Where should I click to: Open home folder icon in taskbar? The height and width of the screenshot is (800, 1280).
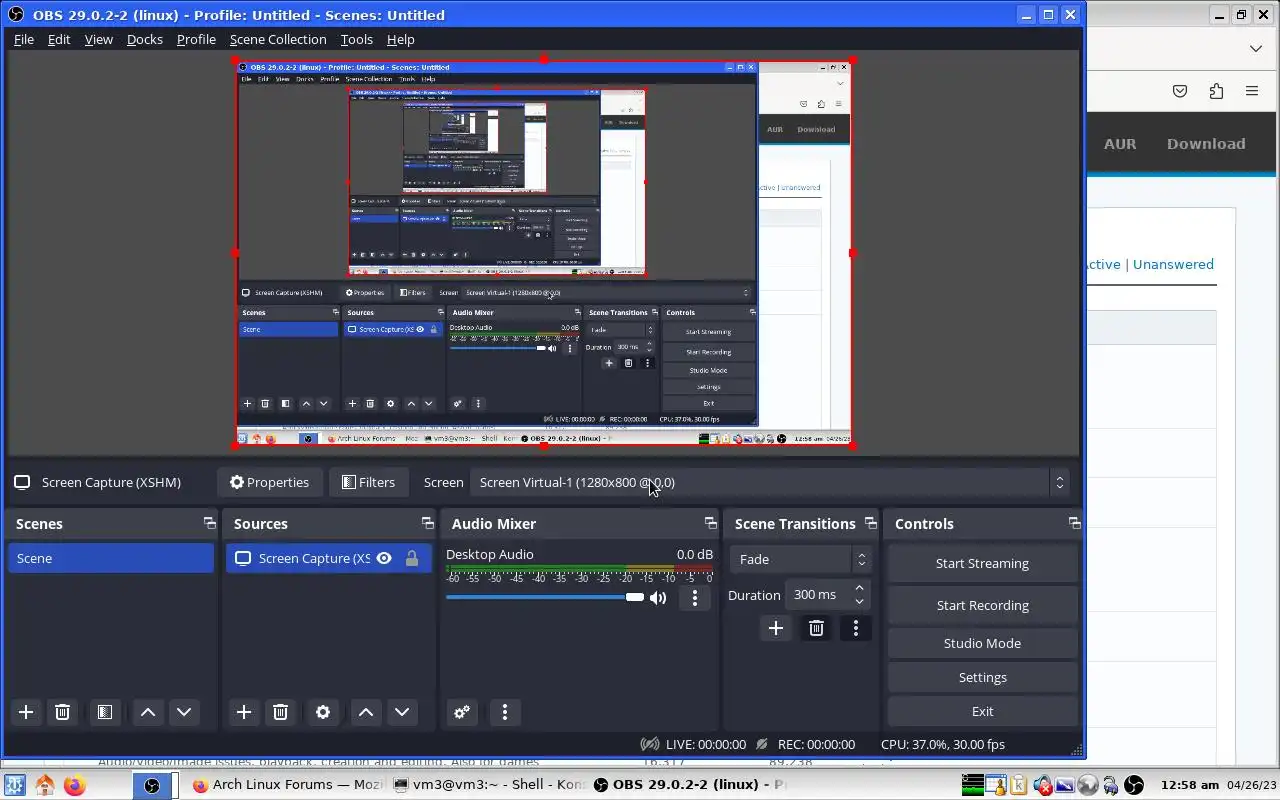45,785
